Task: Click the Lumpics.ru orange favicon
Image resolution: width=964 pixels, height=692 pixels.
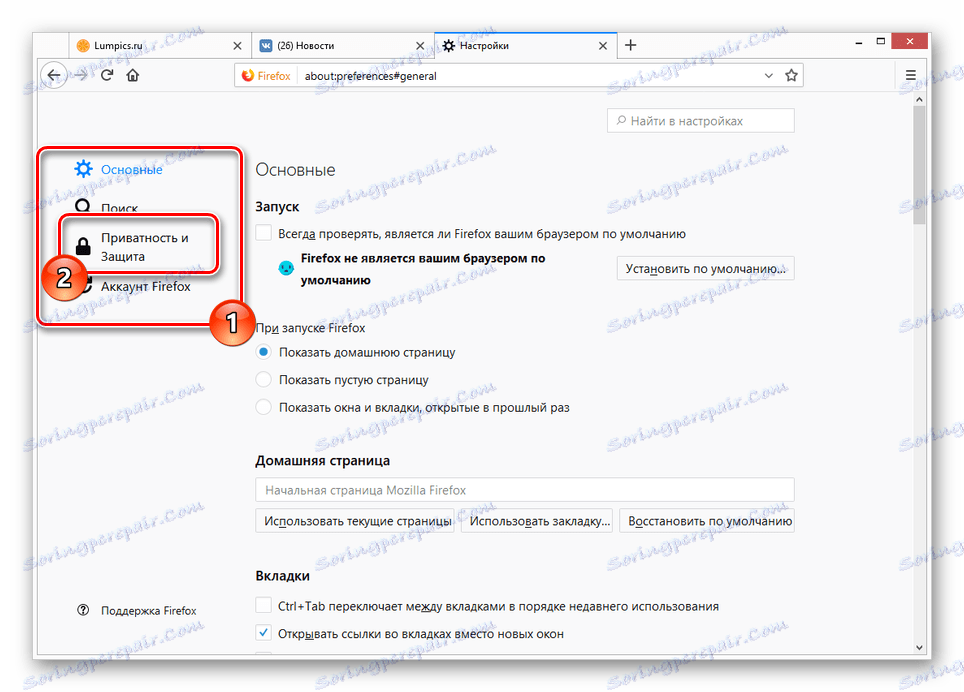Action: coord(83,45)
